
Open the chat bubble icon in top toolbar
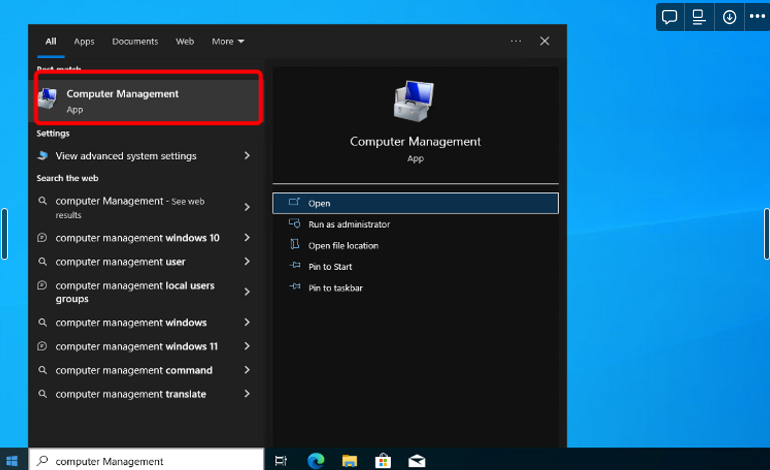point(670,17)
